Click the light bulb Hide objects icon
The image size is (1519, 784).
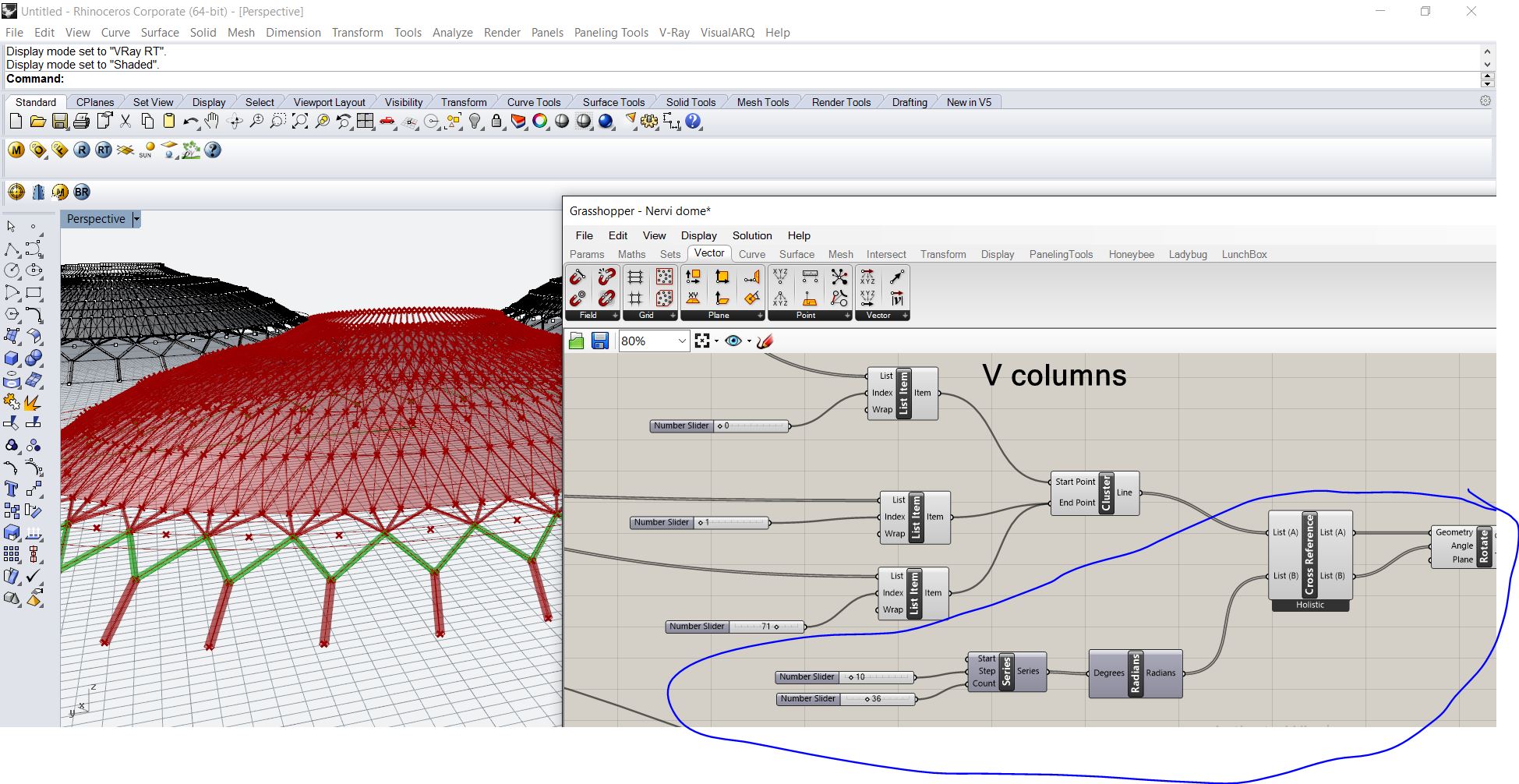coord(475,122)
